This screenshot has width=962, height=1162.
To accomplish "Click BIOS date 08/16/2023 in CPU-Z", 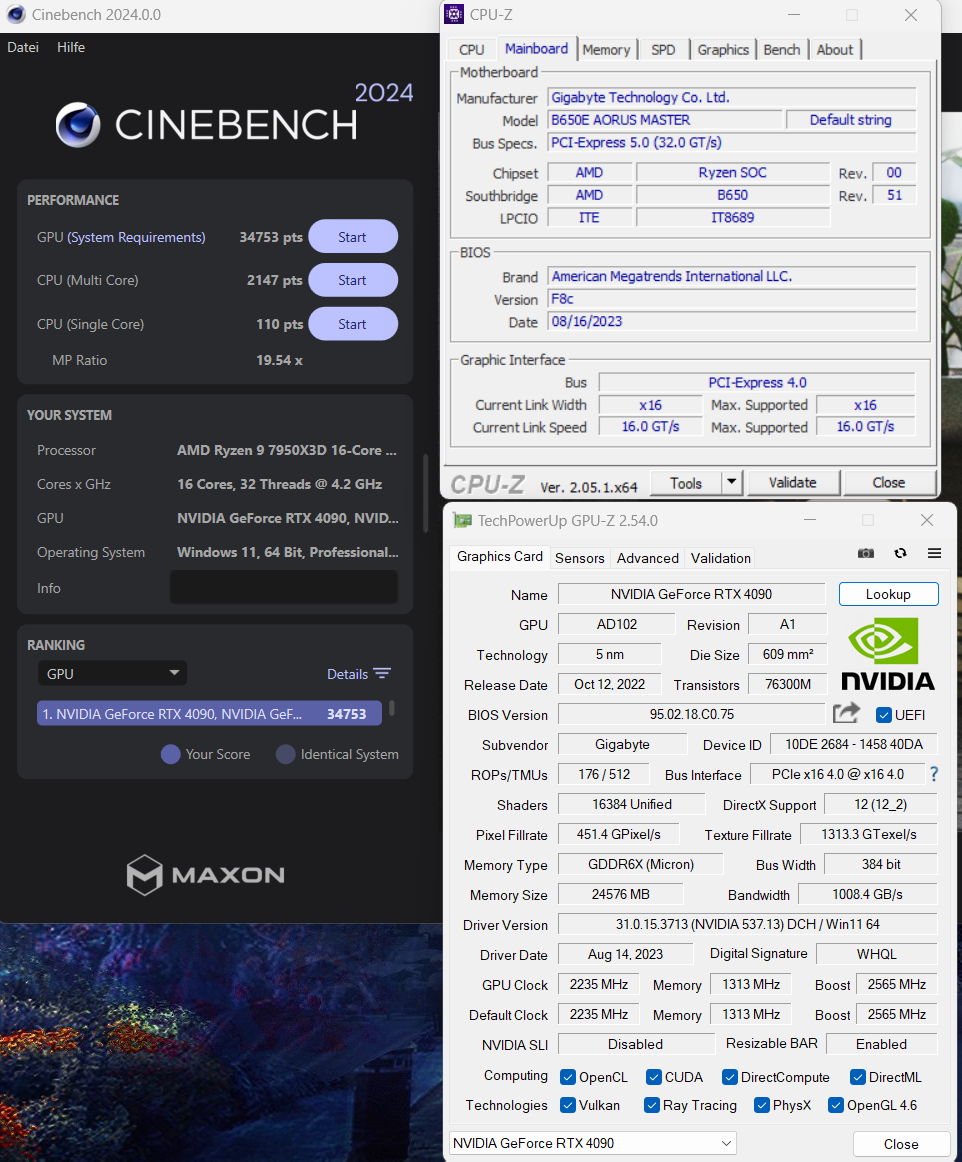I will coord(732,322).
